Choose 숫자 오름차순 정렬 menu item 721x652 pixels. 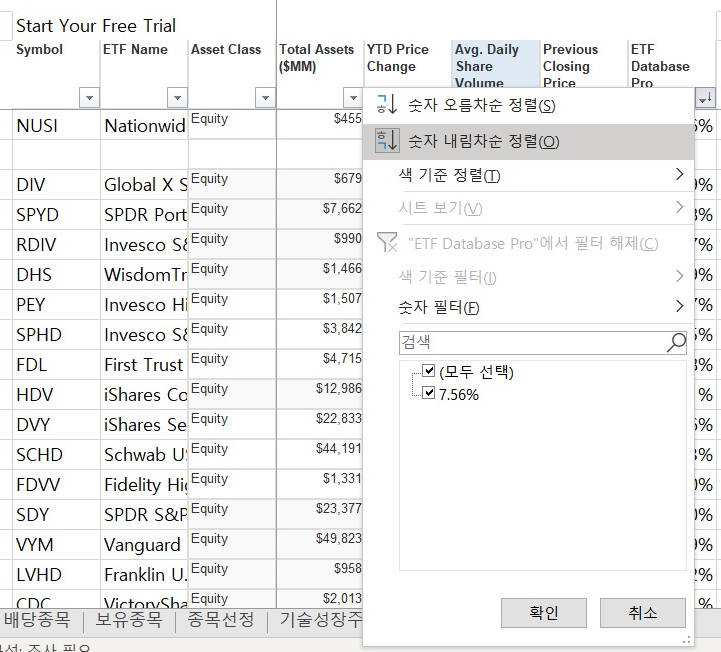coord(528,105)
